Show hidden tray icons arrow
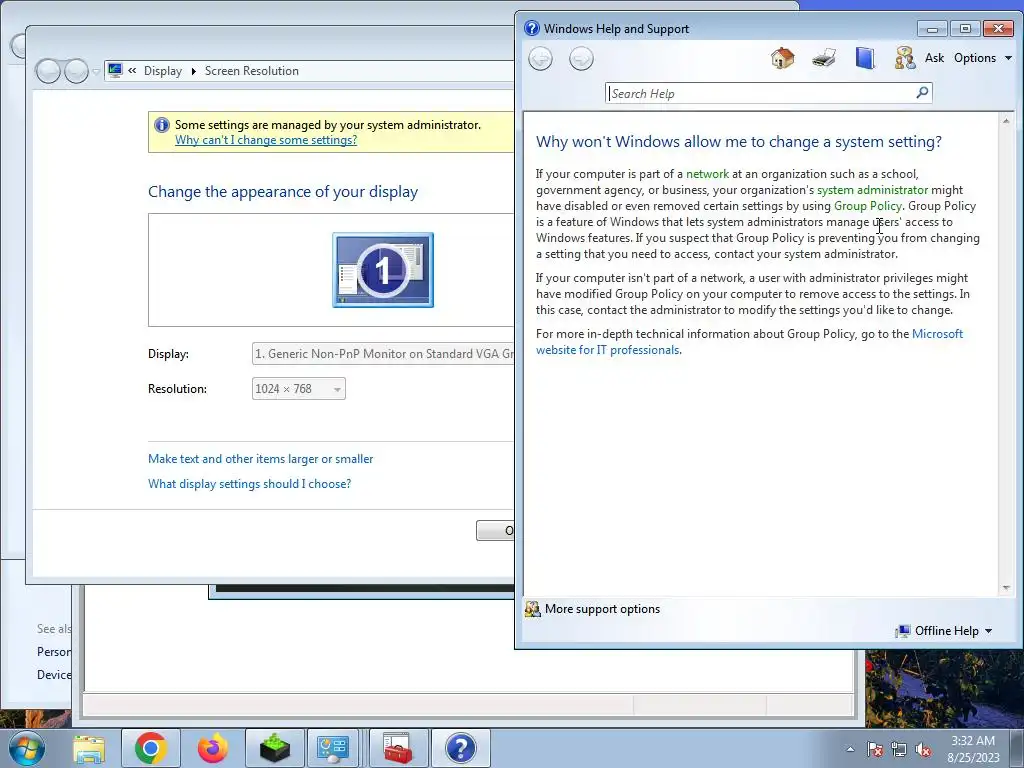 point(850,749)
